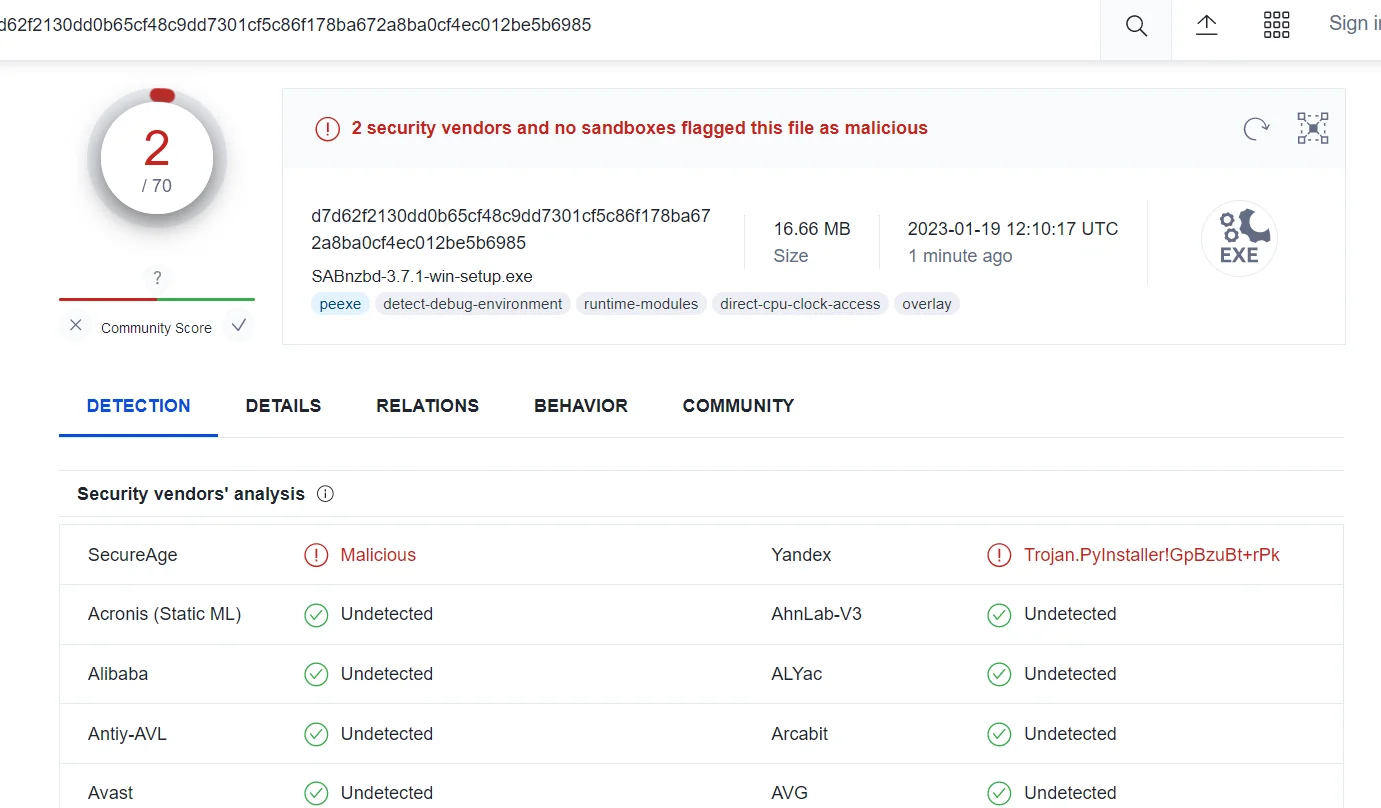The height and width of the screenshot is (808, 1381).
Task: Click the Antiy-AVL vendor name
Action: pos(127,734)
